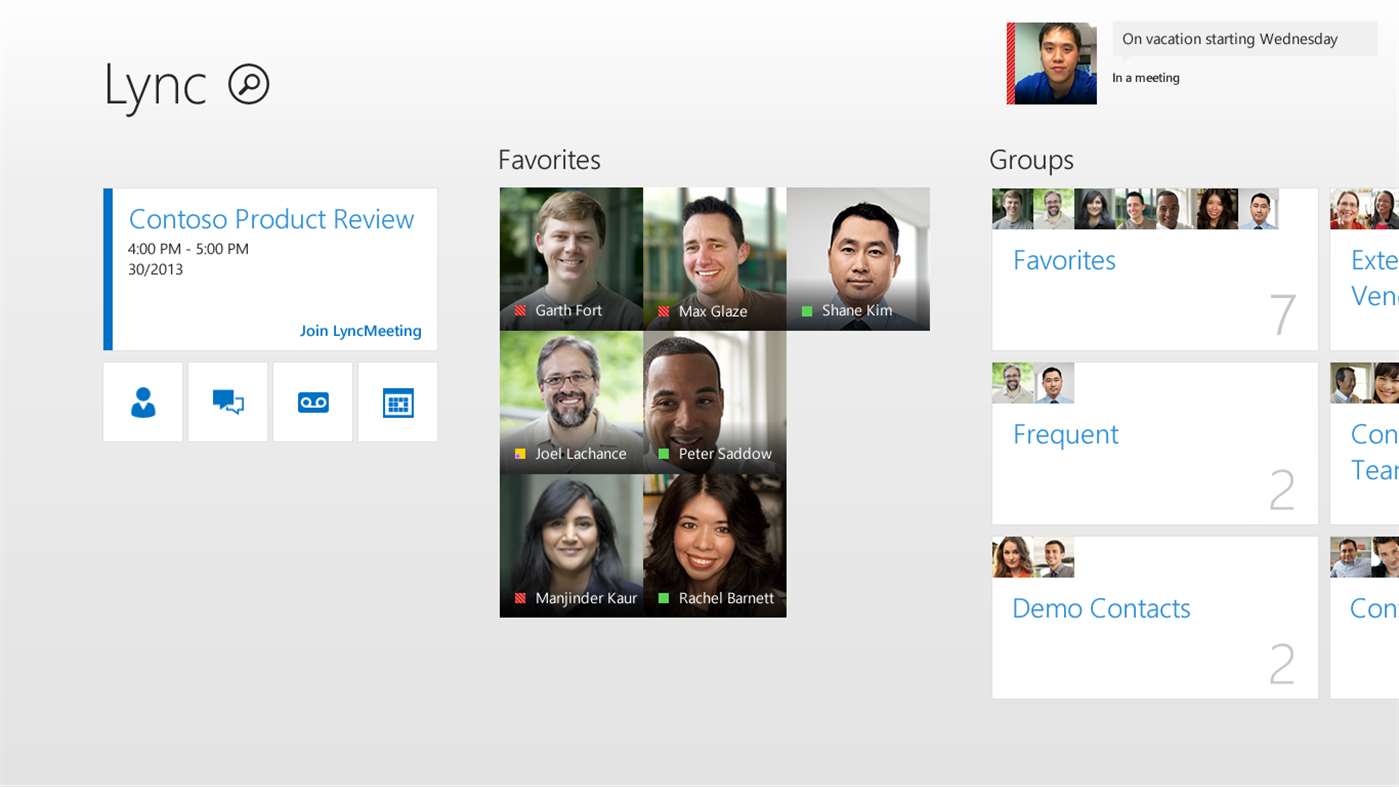This screenshot has height=787, width=1399.
Task: Select Shane Kim's contact photo
Action: pyautogui.click(x=858, y=259)
